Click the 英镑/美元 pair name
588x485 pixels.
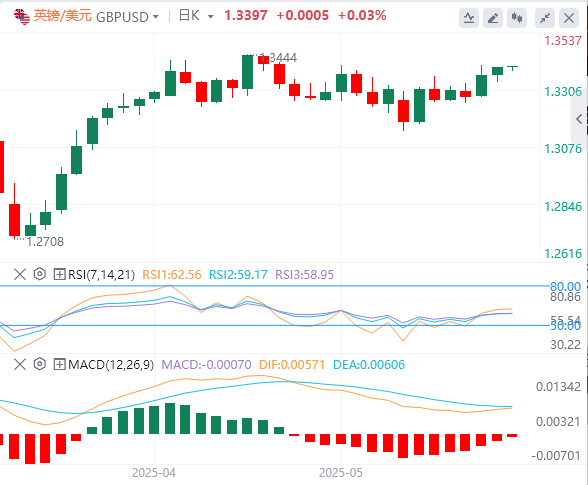point(63,16)
